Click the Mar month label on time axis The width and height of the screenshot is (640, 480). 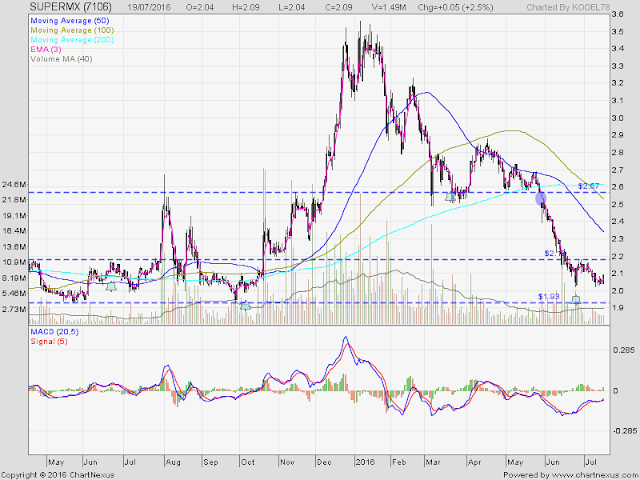pos(433,462)
